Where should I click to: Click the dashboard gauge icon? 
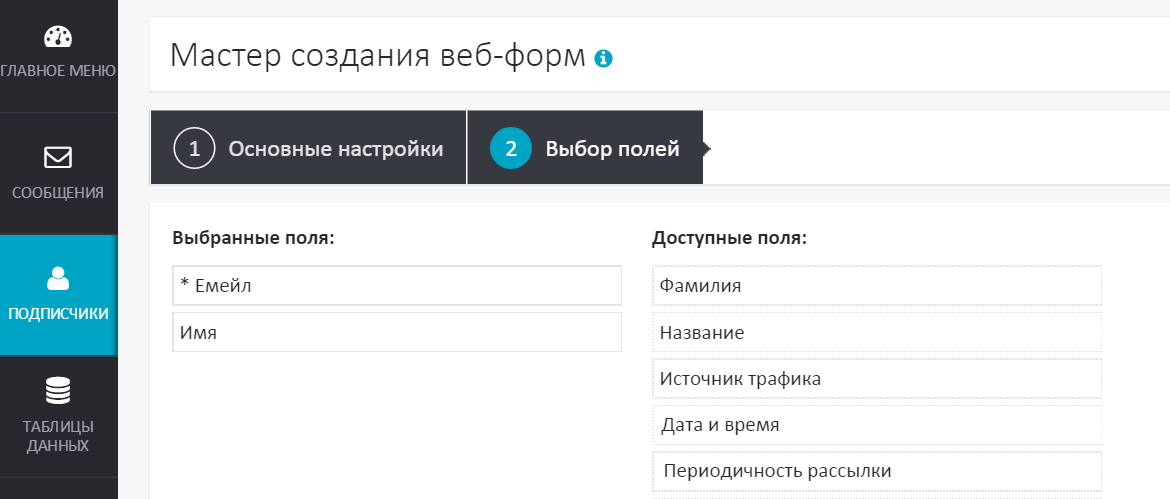pyautogui.click(x=58, y=37)
